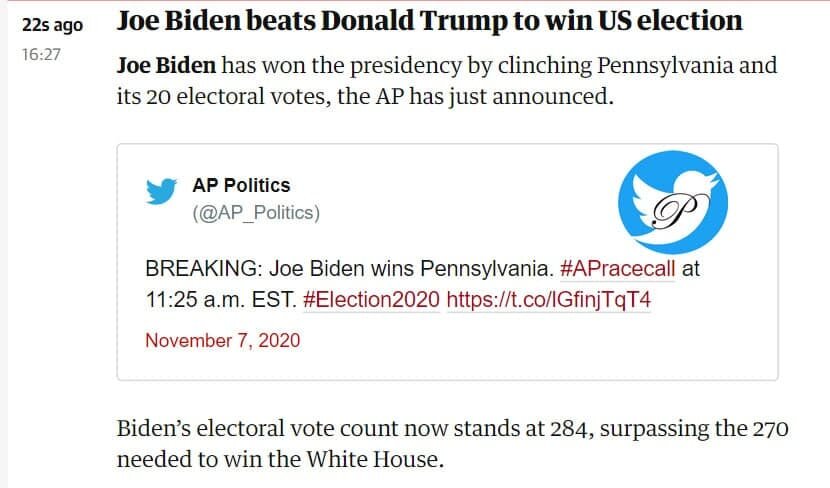Screen dimensions: 830x488
Task: Click the 16:27 post time
Action: 41,55
